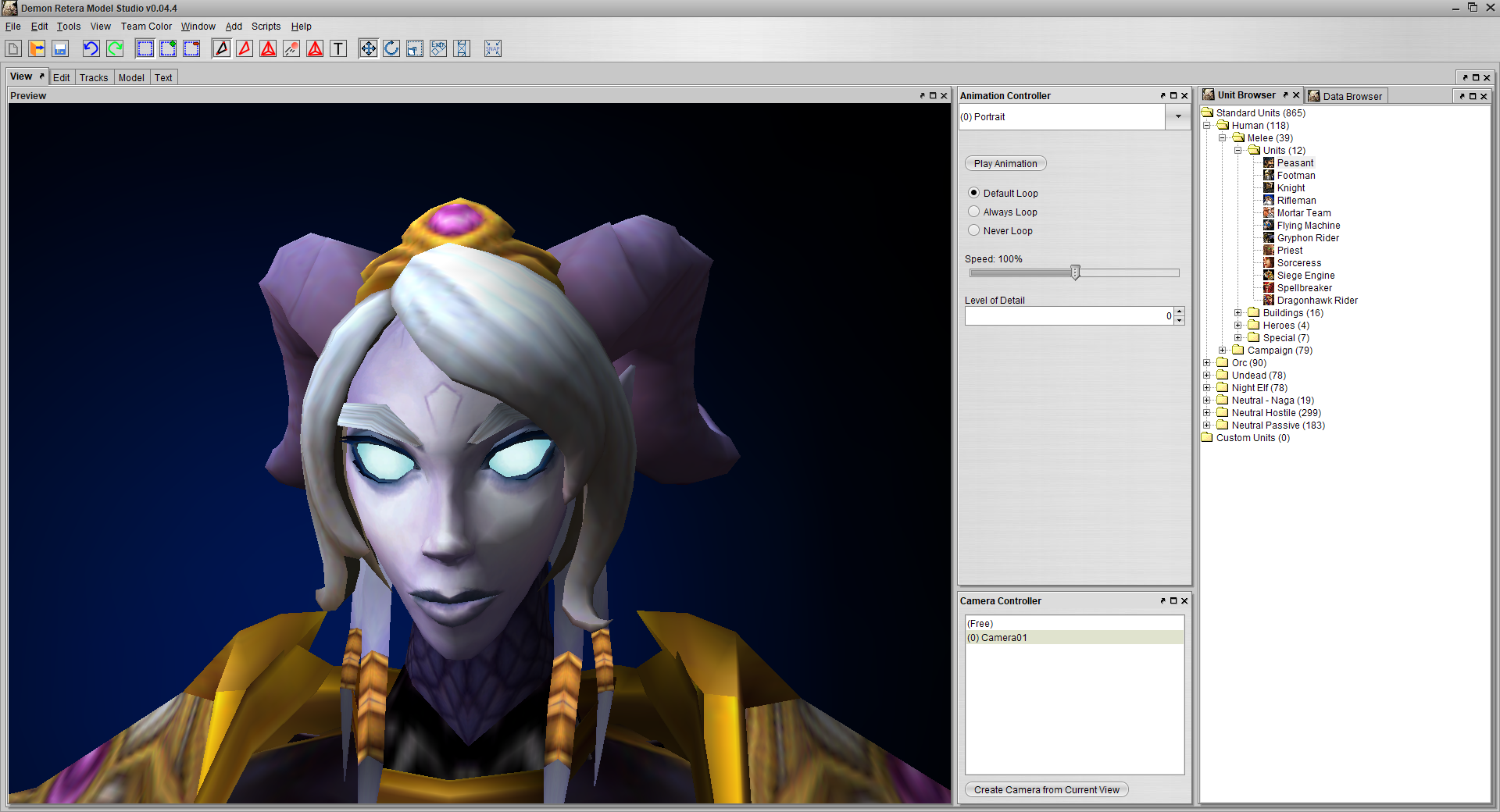Activate the Move four-arrow tool

coord(368,48)
